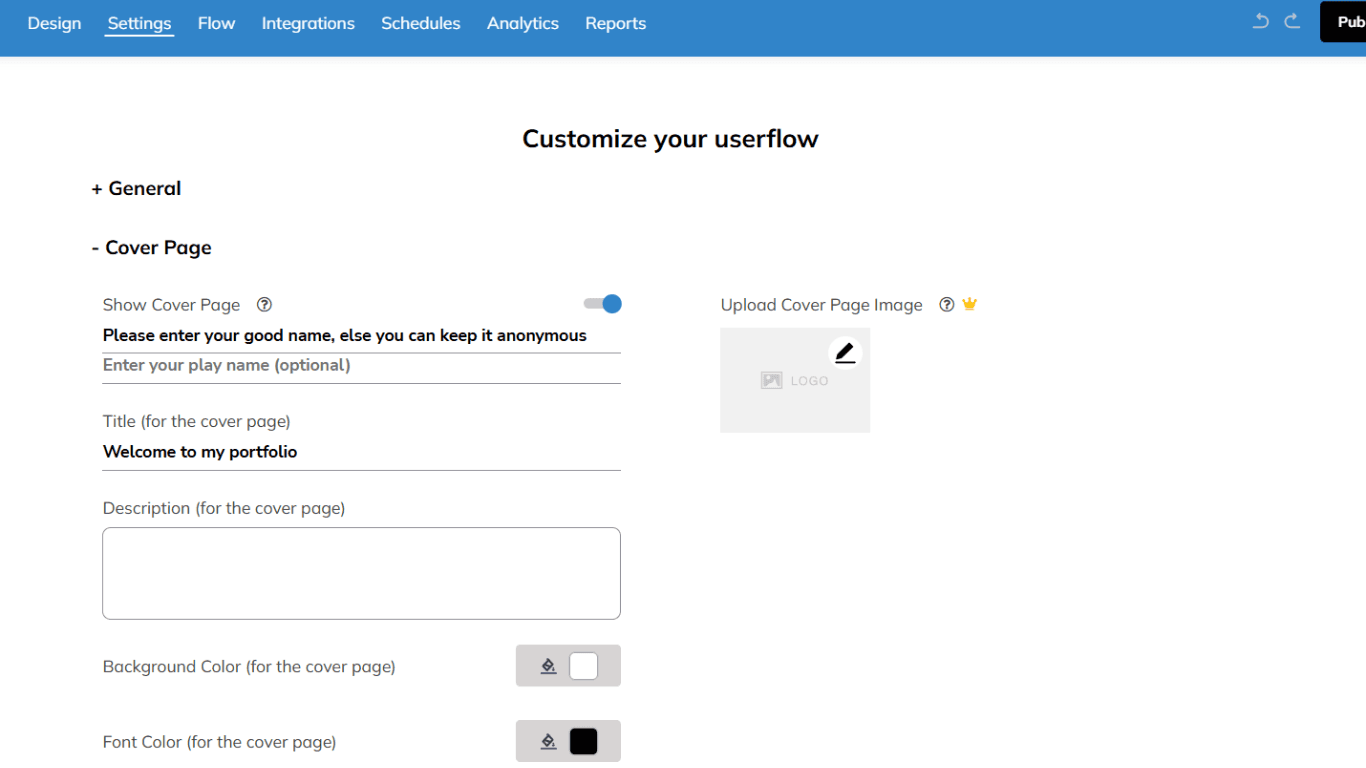Click help icon beside Upload Cover Page Image

point(947,305)
